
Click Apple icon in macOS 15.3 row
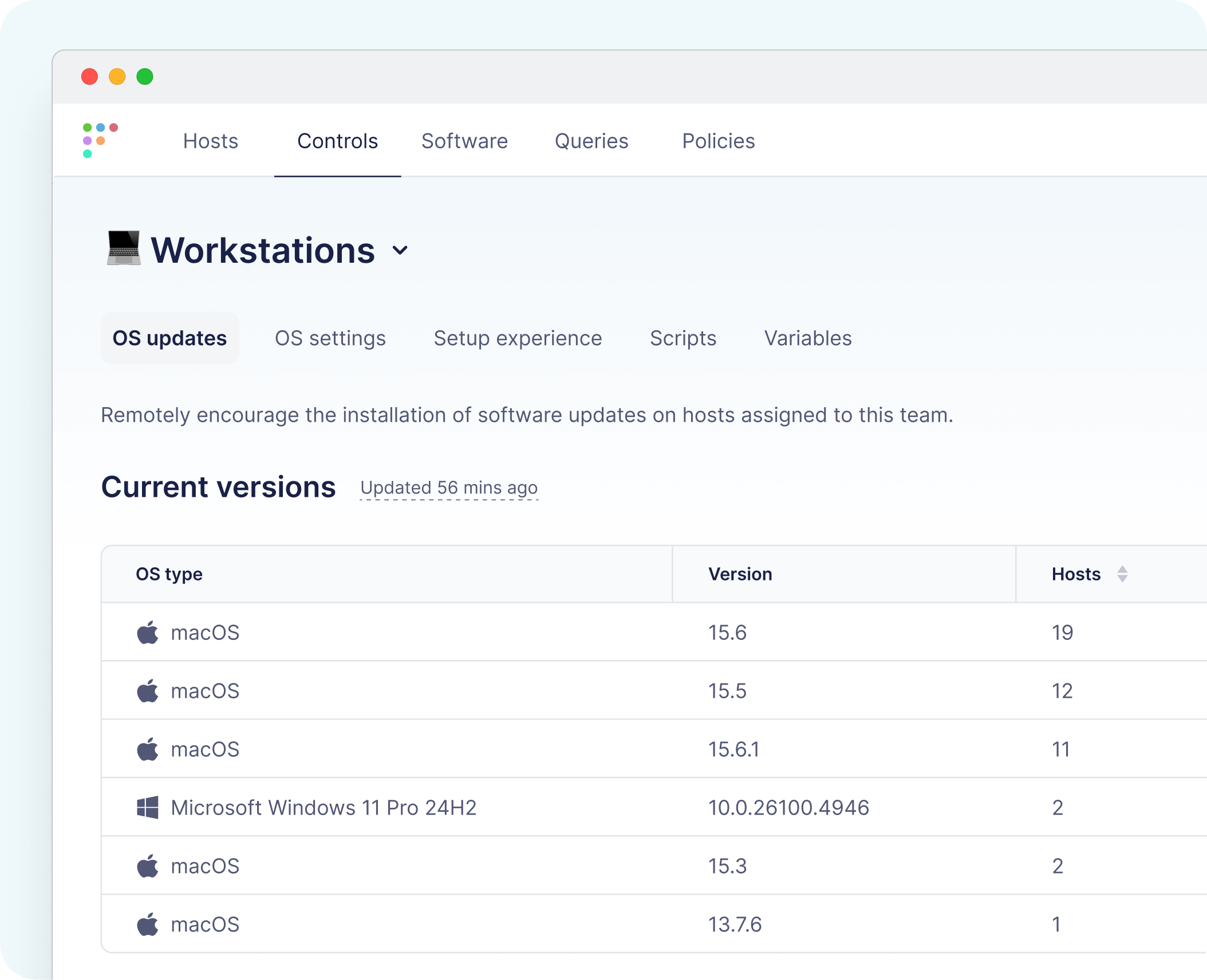(x=148, y=866)
